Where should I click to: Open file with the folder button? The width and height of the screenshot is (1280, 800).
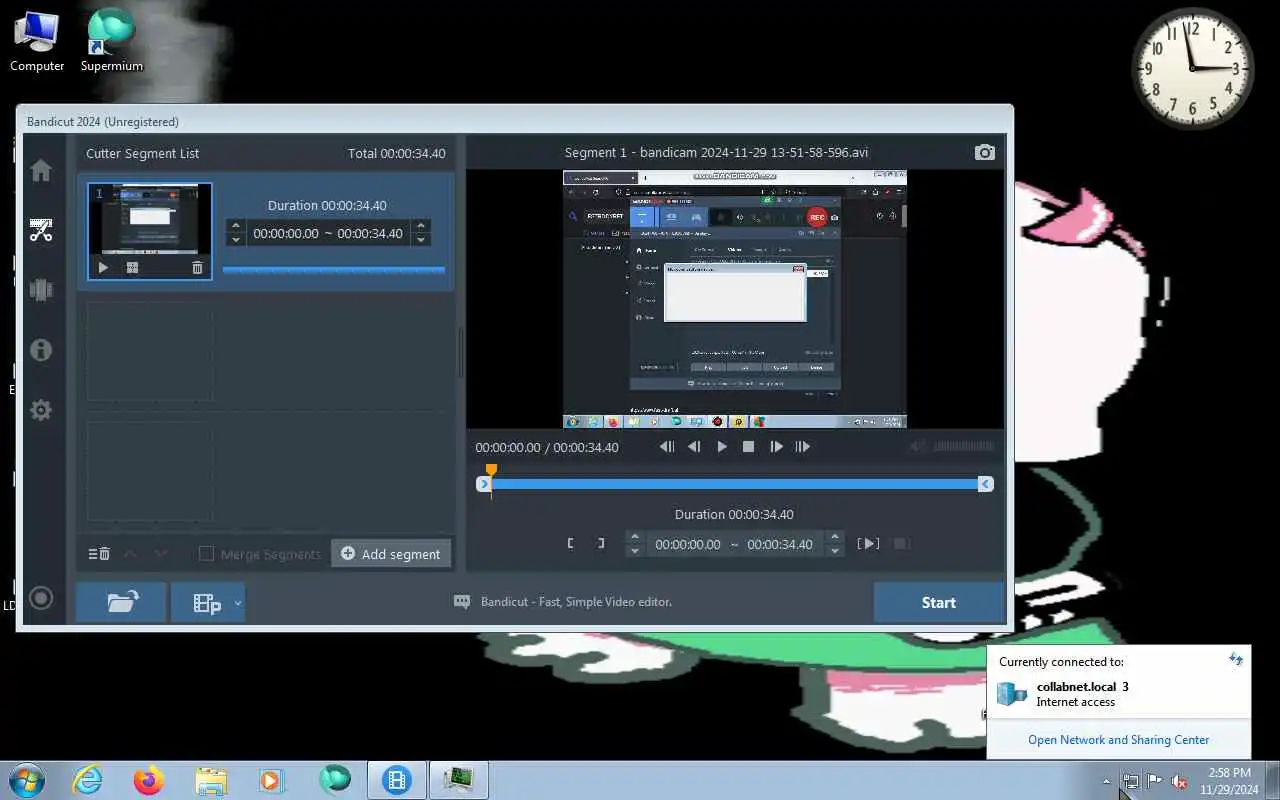(121, 602)
